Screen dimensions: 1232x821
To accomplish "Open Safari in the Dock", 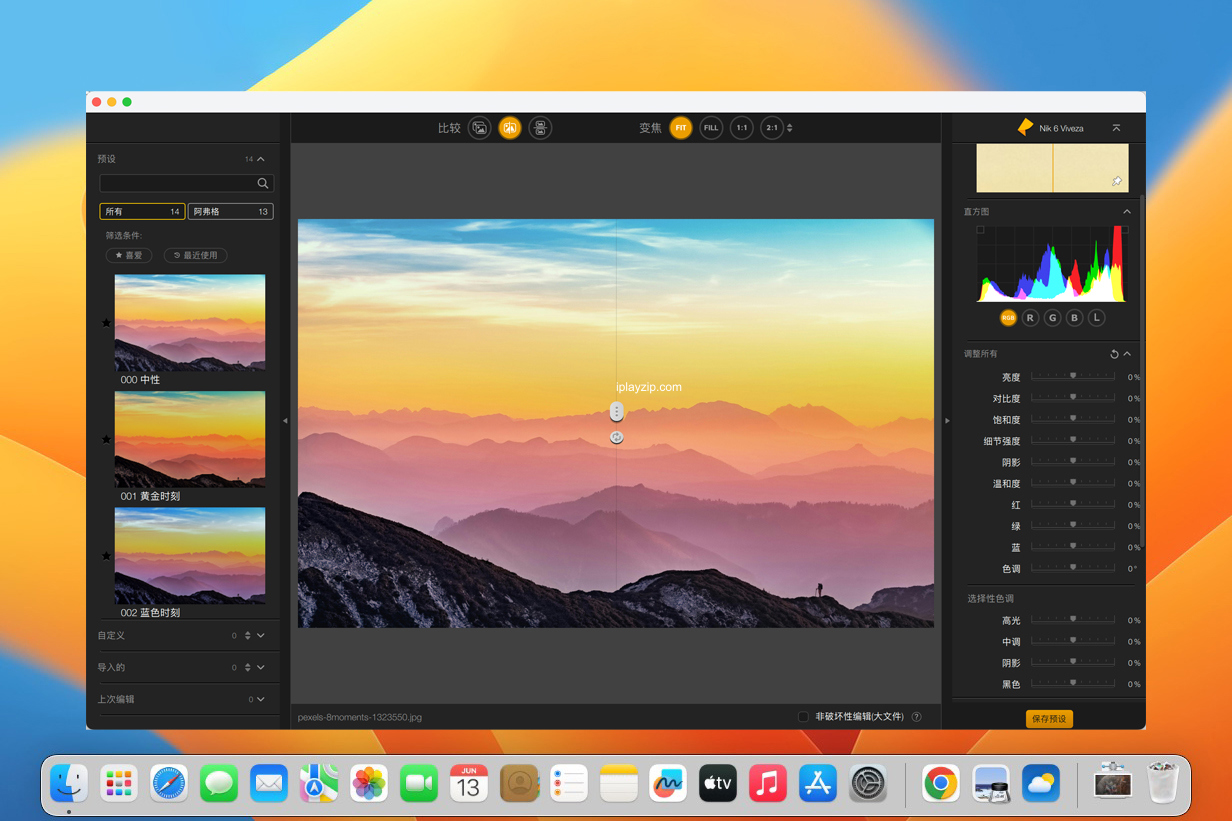I will [169, 783].
